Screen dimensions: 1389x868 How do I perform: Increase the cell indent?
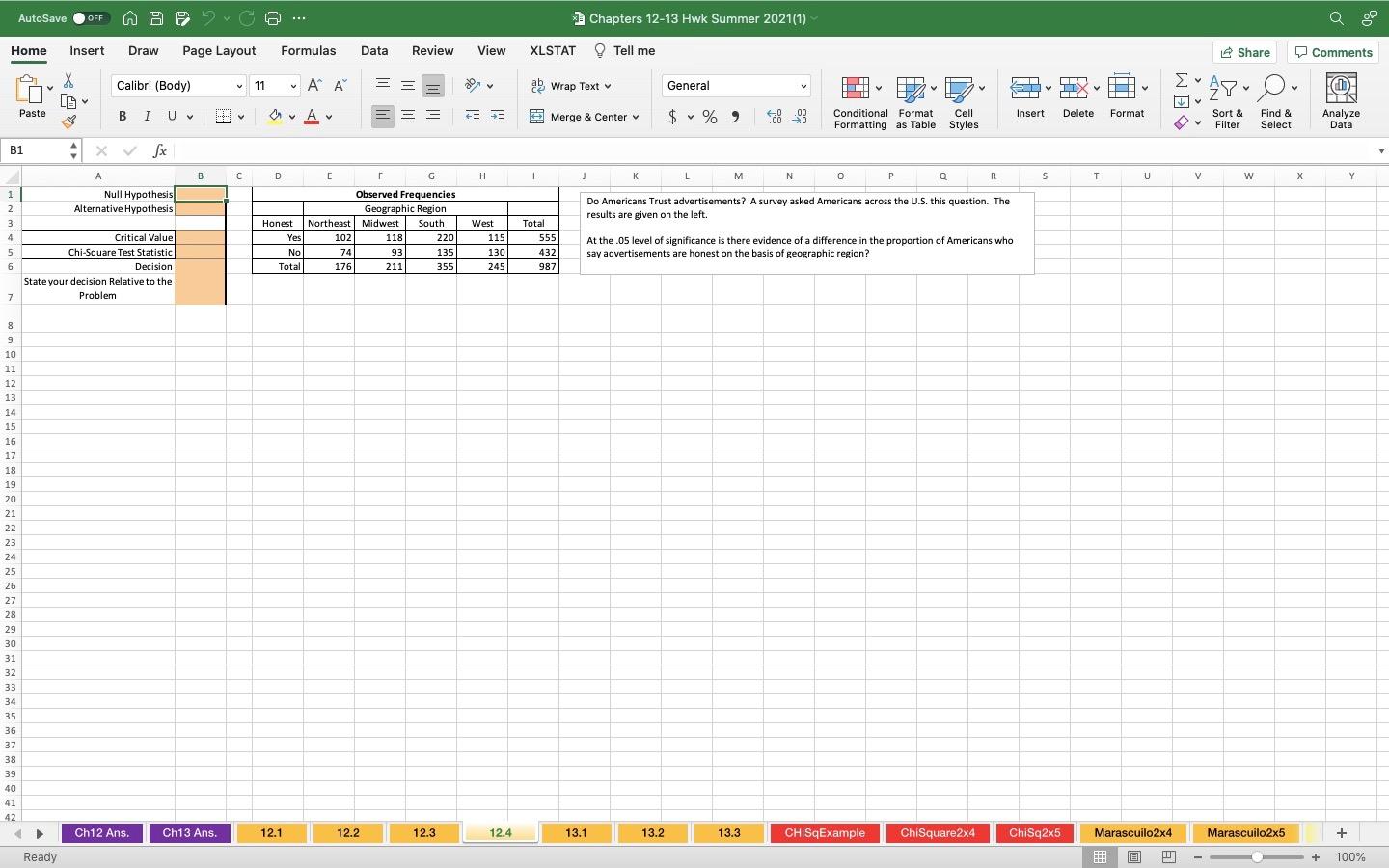click(498, 117)
